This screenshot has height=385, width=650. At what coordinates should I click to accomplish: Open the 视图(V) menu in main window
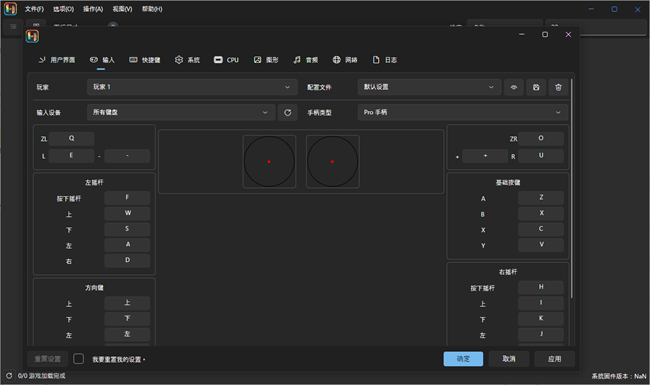click(122, 9)
